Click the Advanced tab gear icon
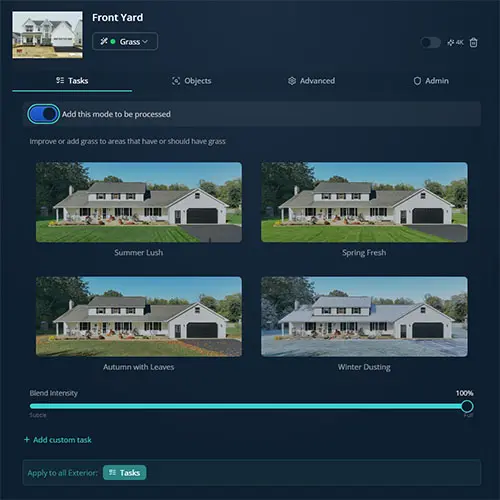The width and height of the screenshot is (500, 500). pos(292,81)
